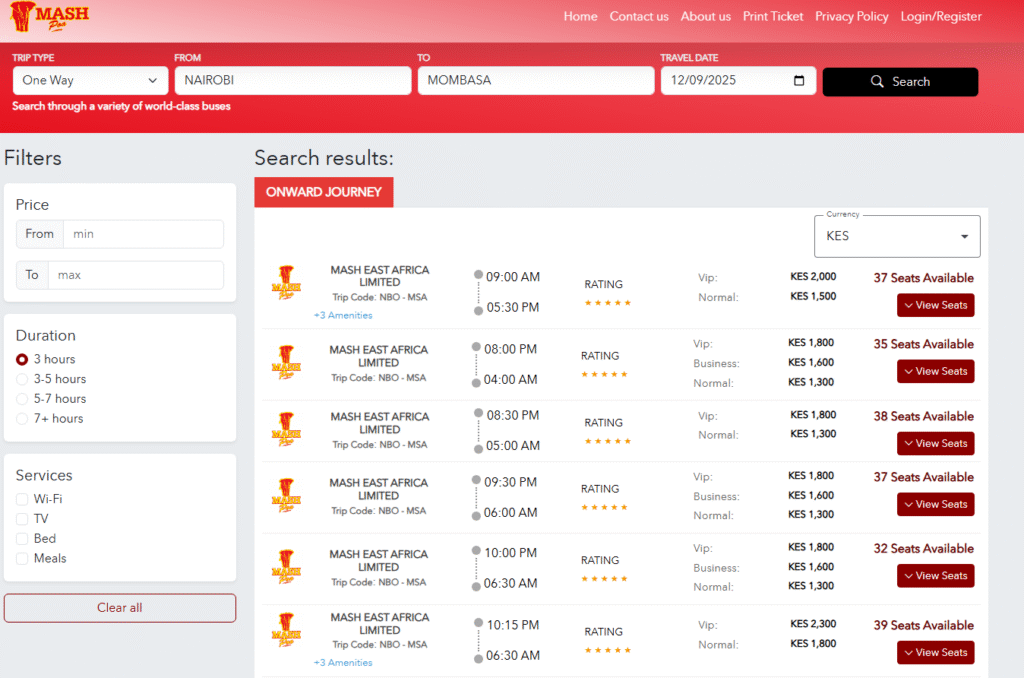This screenshot has width=1024, height=678.
Task: Click the From city field with NAIROBI
Action: (293, 80)
